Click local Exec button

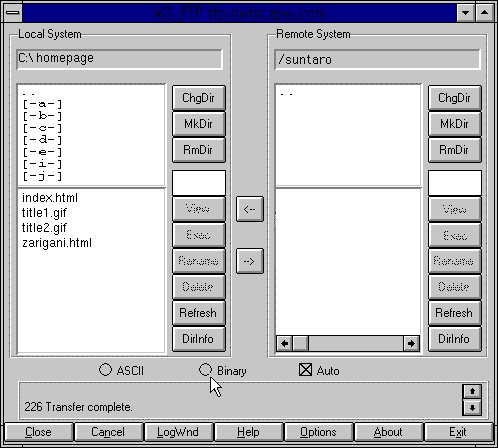(199, 235)
